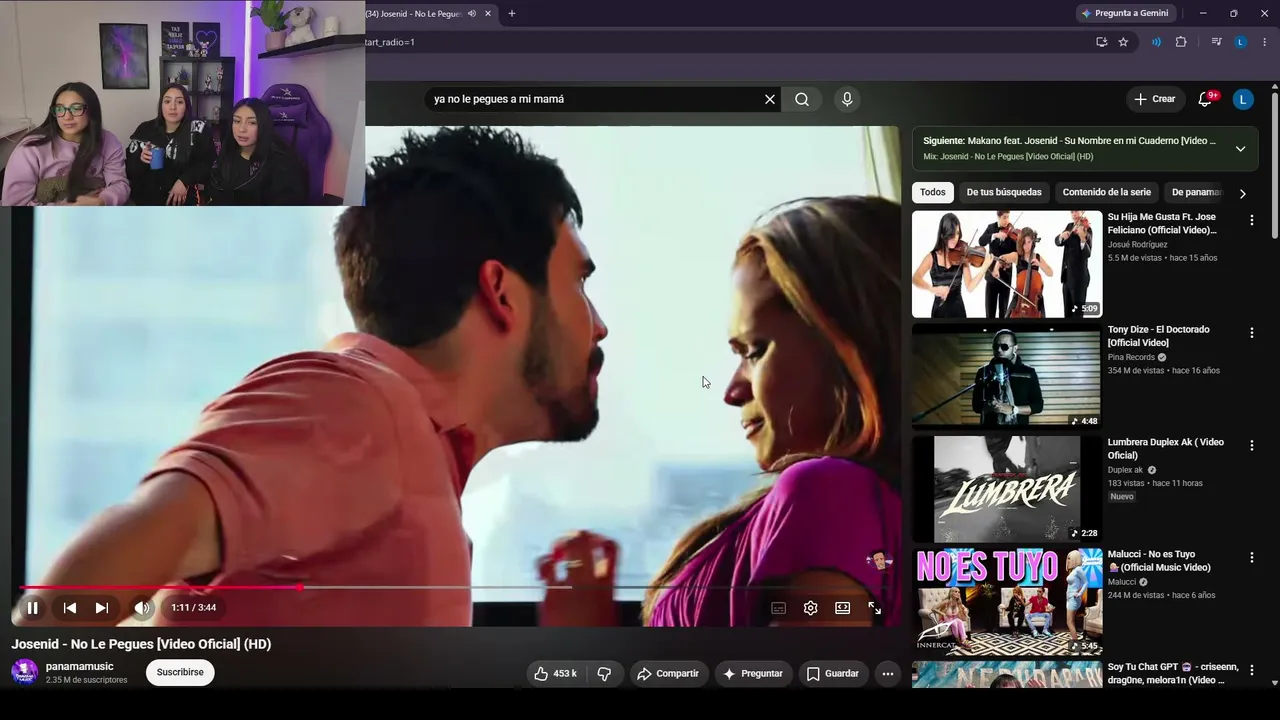Open a new browser tab
This screenshot has height=720, width=1280.
[512, 14]
